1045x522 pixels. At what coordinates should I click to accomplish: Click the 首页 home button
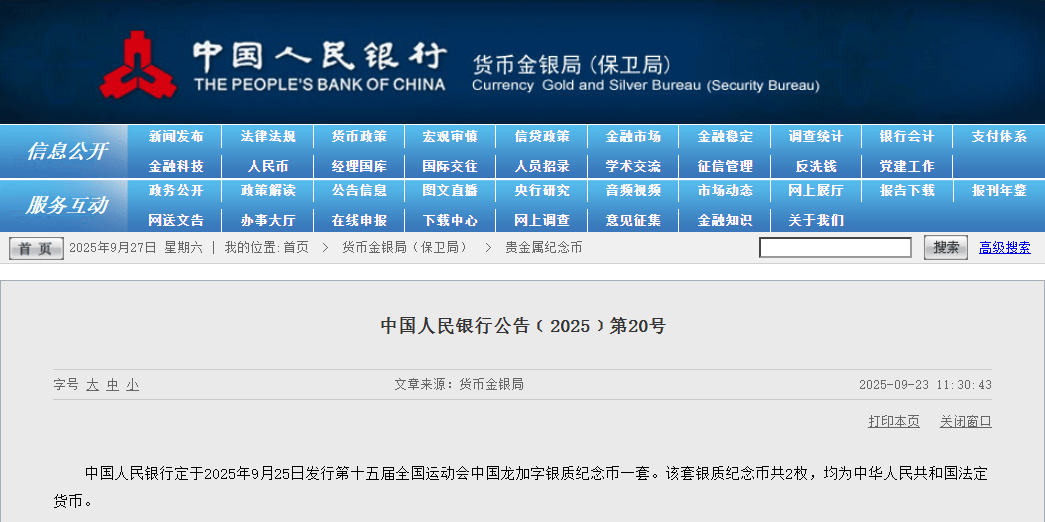click(36, 249)
